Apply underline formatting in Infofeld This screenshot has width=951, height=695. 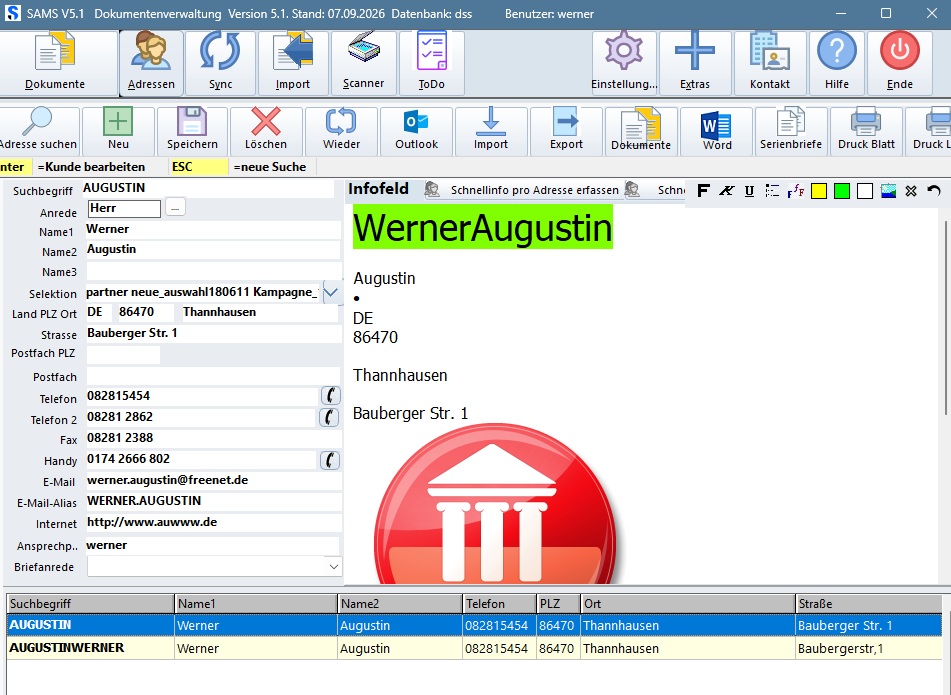(749, 191)
